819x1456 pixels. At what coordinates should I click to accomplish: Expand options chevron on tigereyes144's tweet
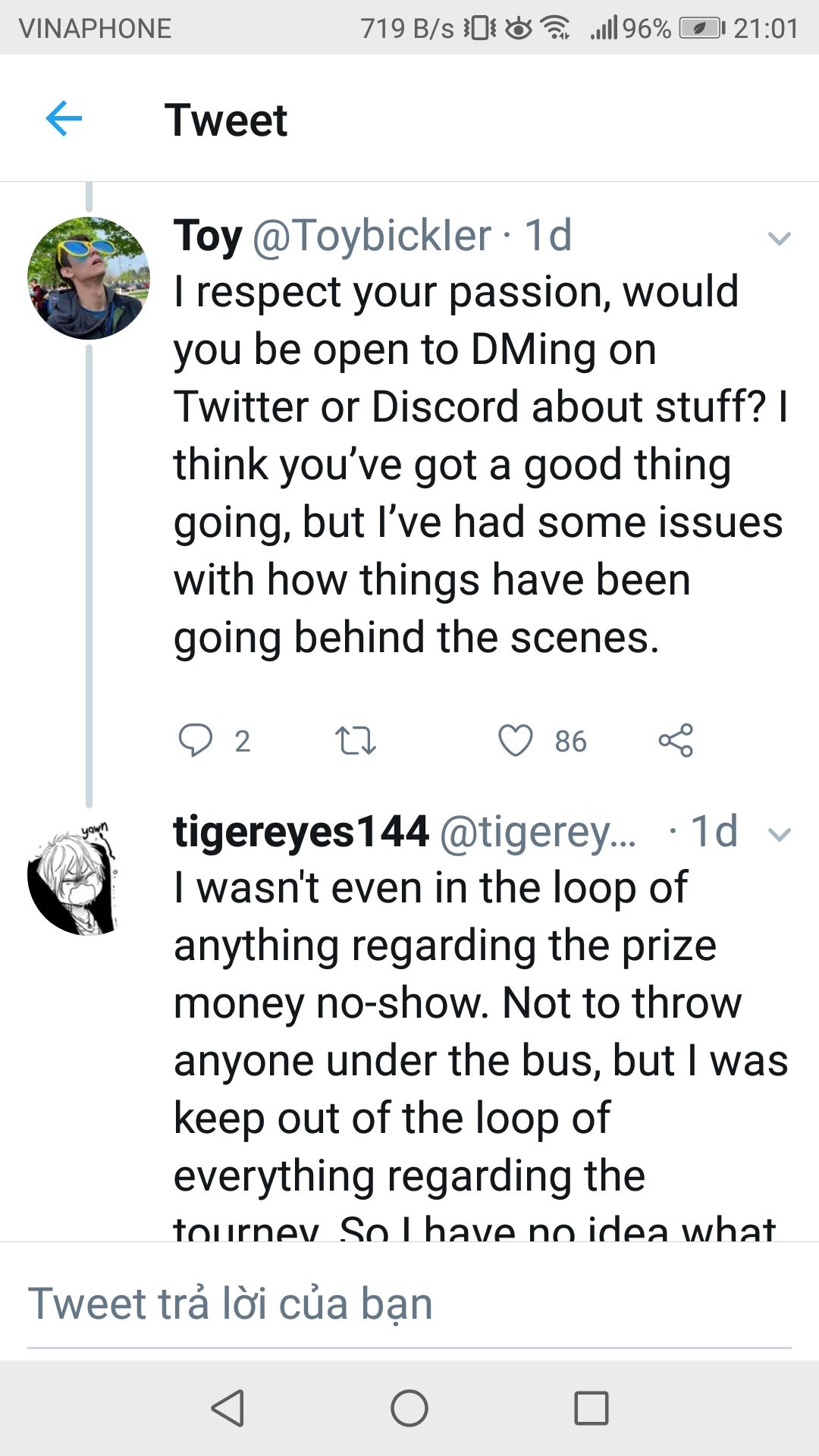click(779, 835)
